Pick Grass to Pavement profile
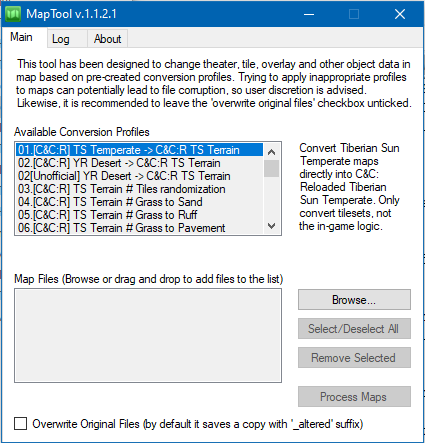 point(139,228)
